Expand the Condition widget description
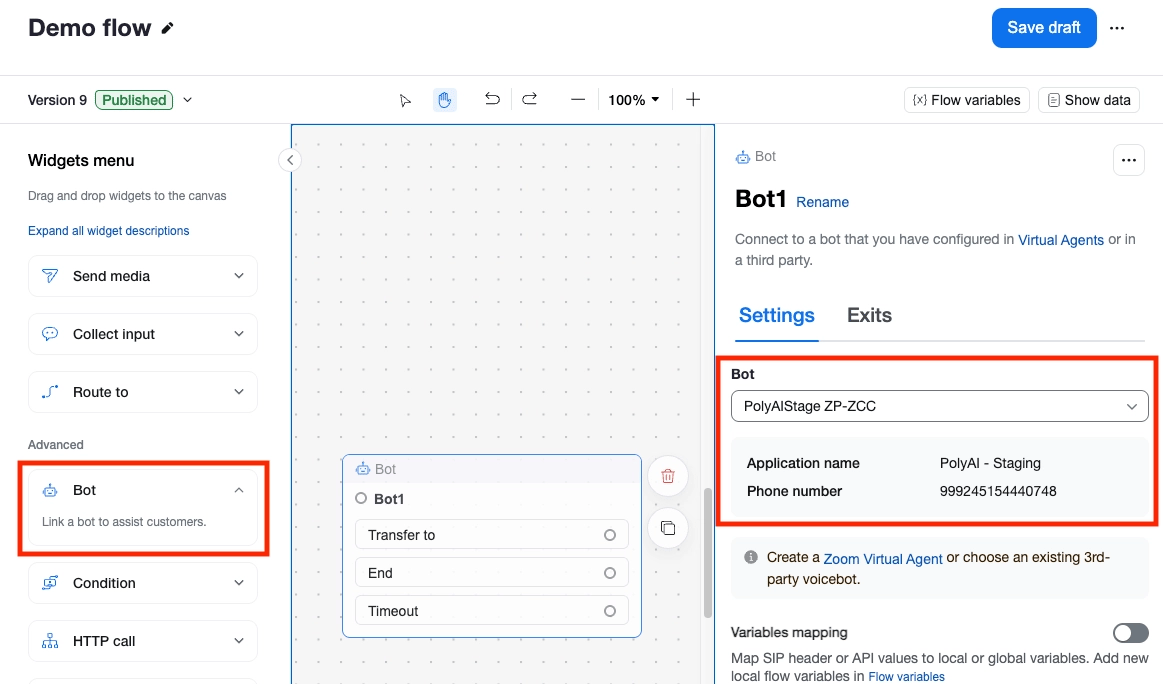The height and width of the screenshot is (684, 1163). coord(239,583)
